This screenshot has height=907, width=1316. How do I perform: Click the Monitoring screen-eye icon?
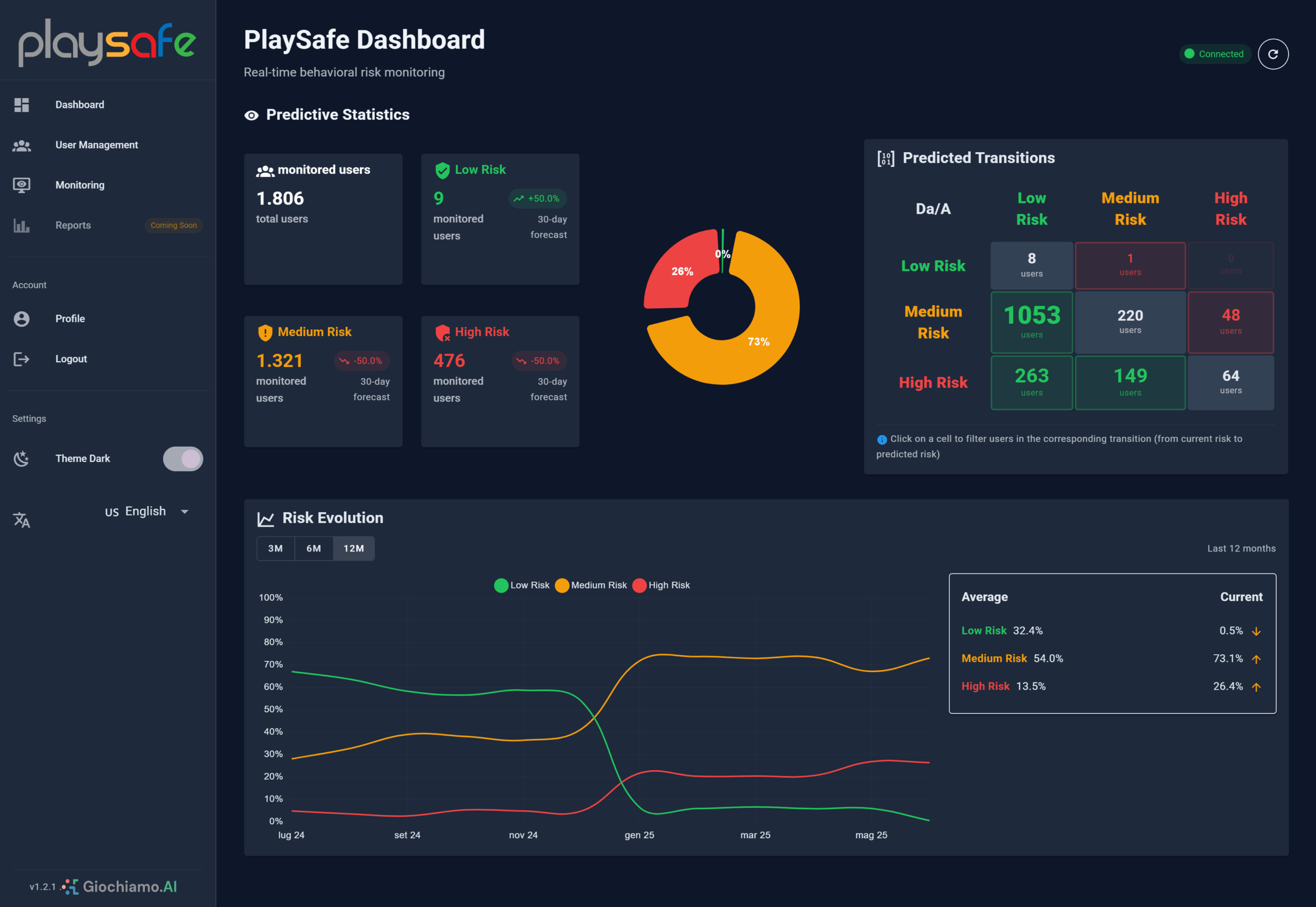point(22,186)
